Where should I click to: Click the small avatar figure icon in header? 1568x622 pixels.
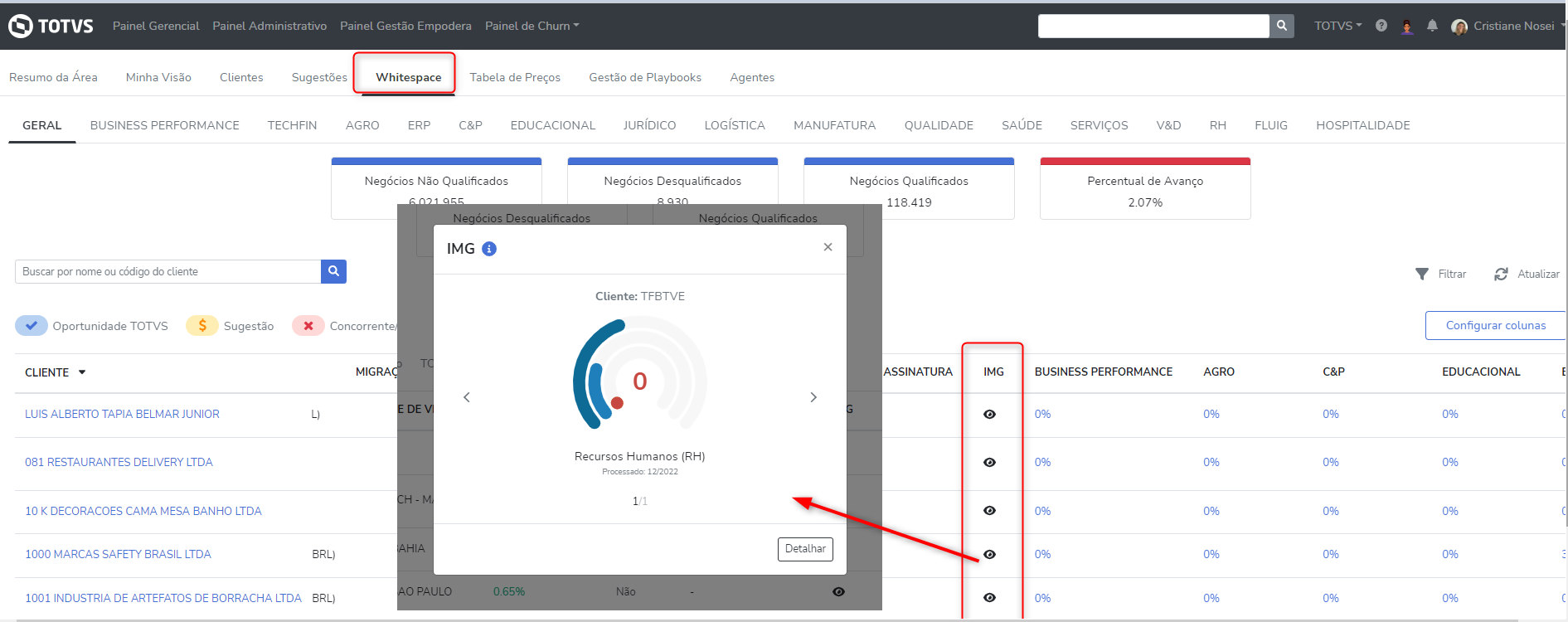click(1407, 26)
